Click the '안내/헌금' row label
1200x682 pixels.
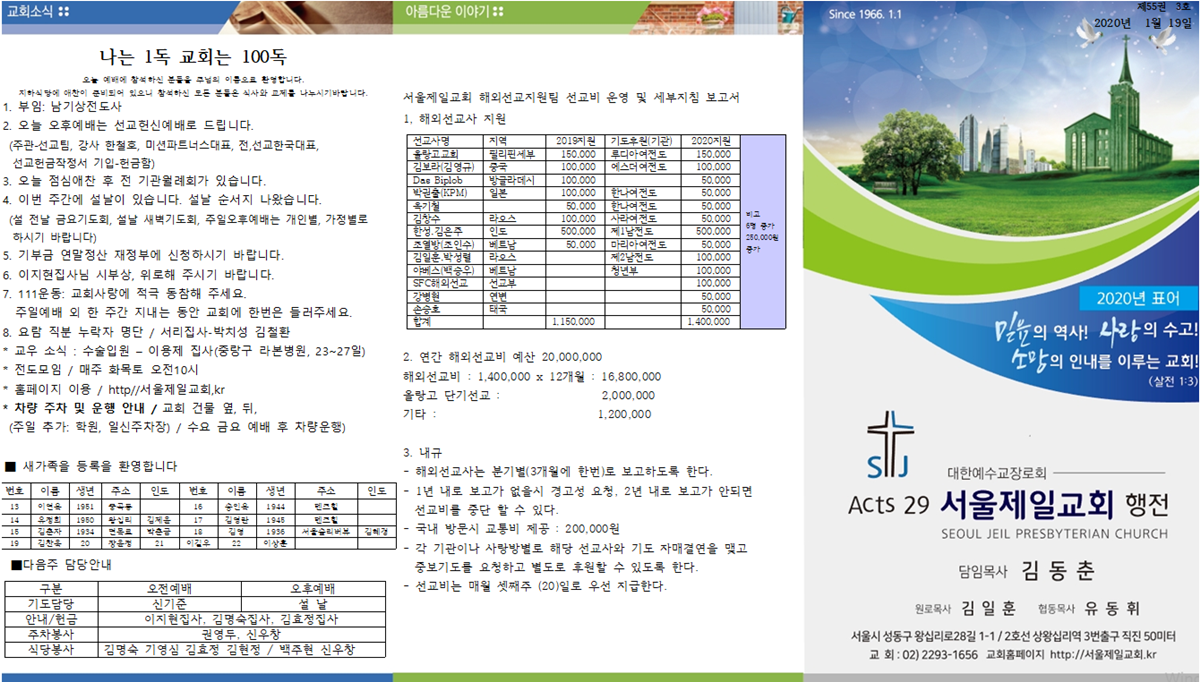coord(50,620)
